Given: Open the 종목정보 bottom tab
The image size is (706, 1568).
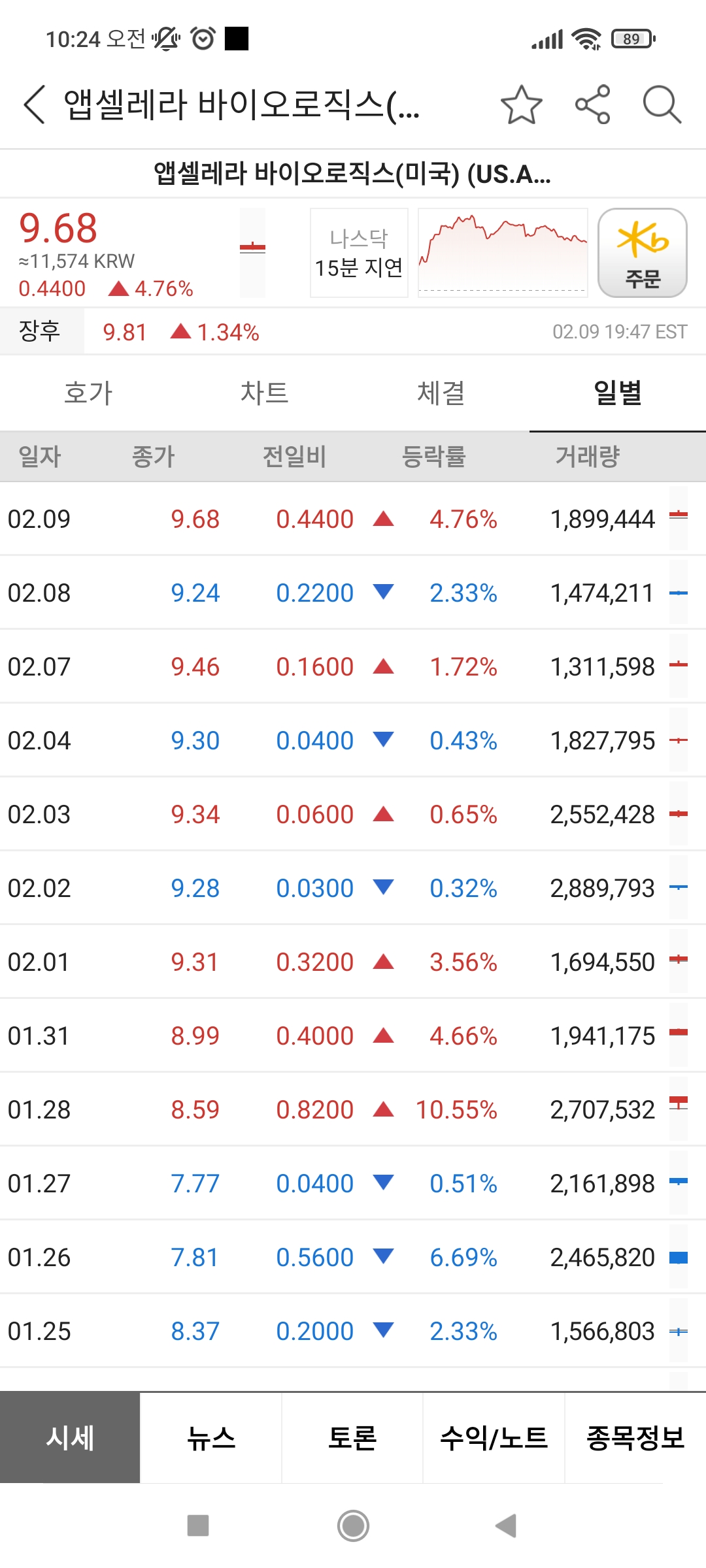Looking at the screenshot, I should pyautogui.click(x=635, y=1437).
